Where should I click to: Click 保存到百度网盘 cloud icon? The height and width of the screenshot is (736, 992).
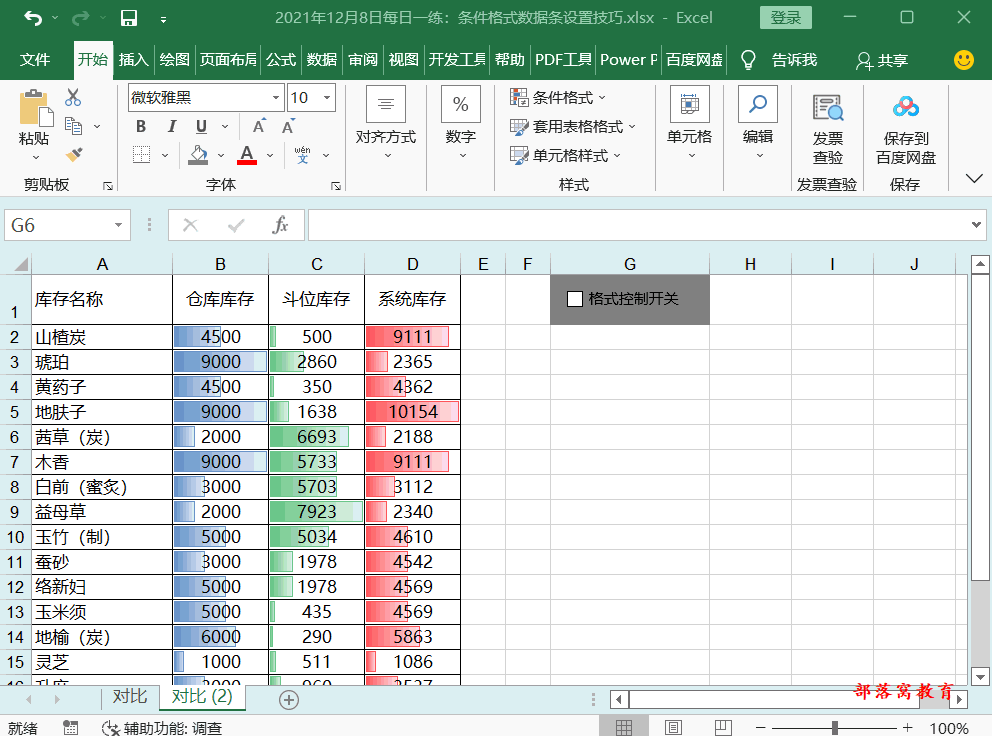[x=906, y=107]
